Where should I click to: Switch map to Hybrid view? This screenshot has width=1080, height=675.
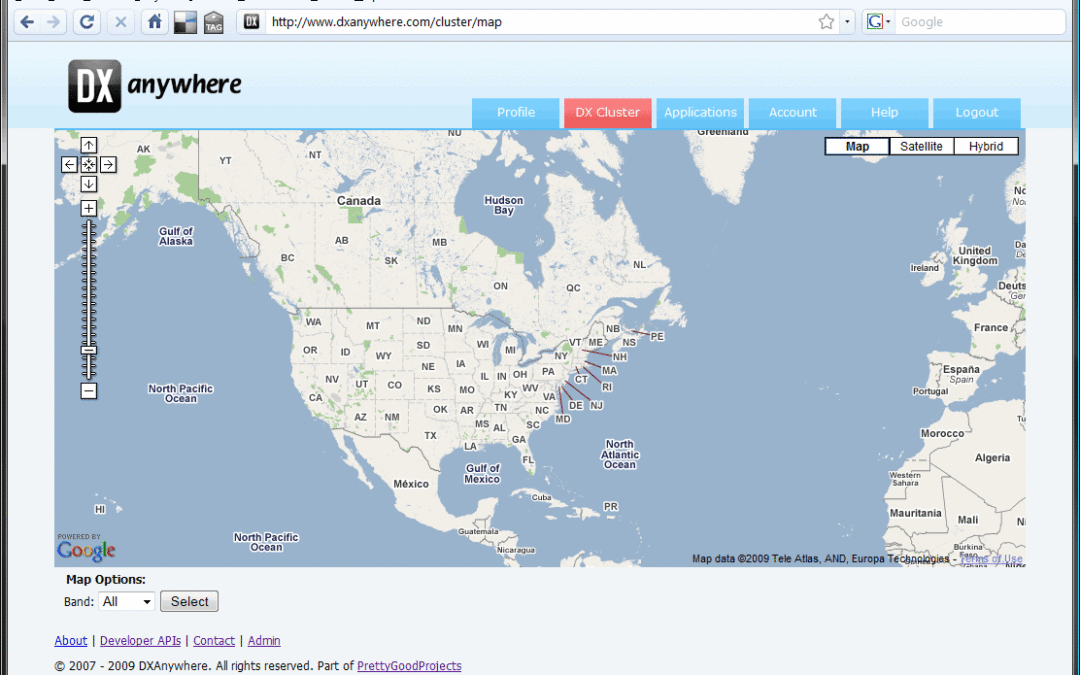(985, 146)
